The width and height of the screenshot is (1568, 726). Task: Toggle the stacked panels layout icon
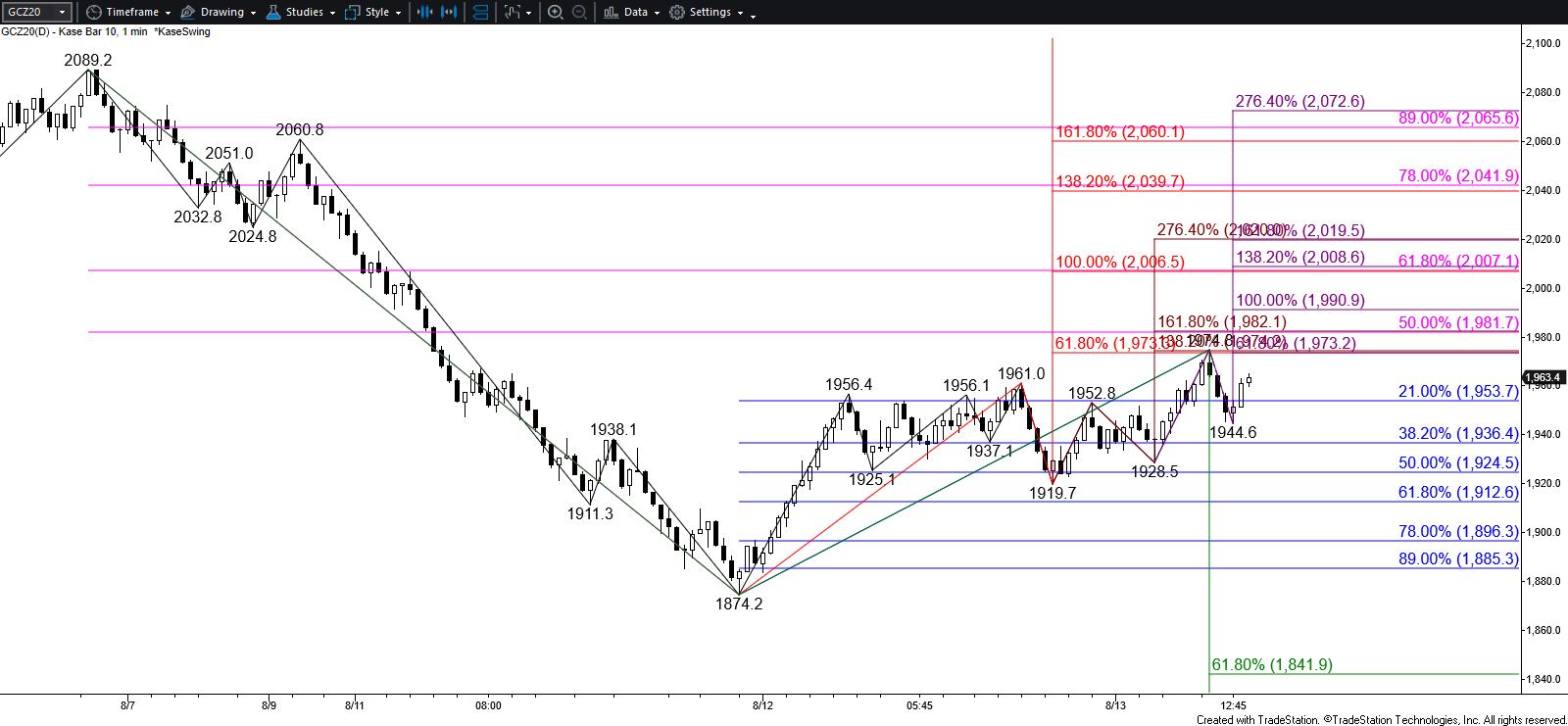pos(480,13)
